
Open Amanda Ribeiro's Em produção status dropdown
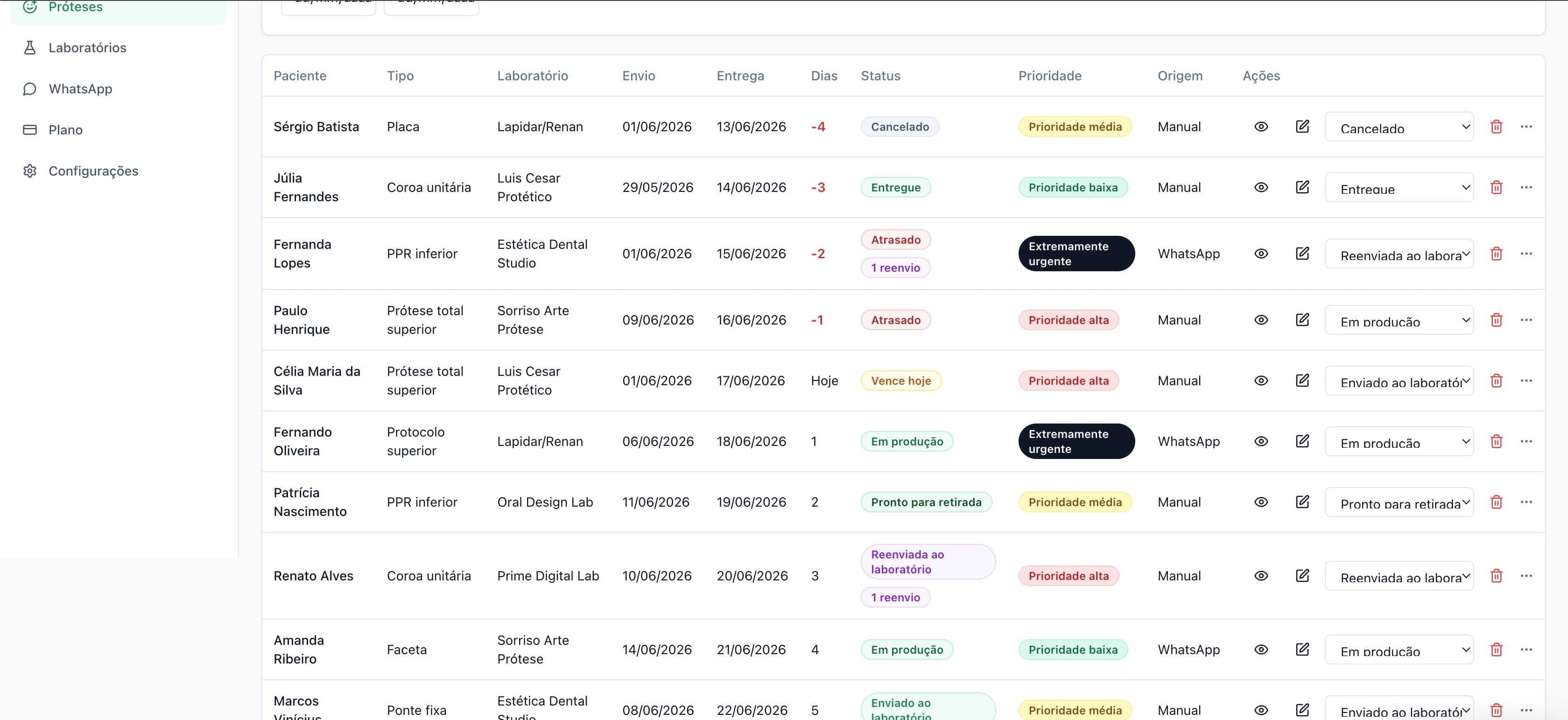pos(1399,649)
